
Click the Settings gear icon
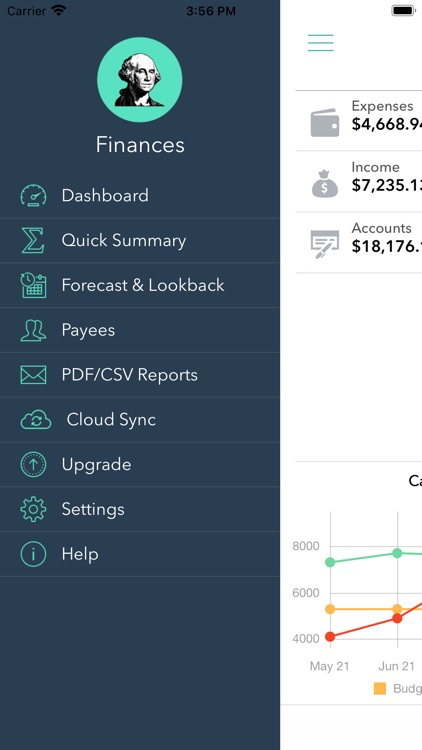click(33, 509)
